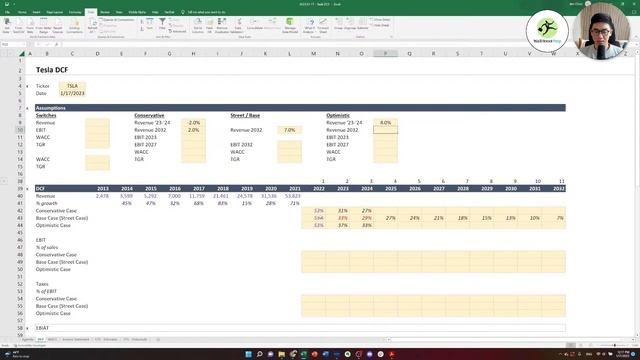Image resolution: width=640 pixels, height=360 pixels.
Task: Open Windows taskbar search
Action: (259, 354)
